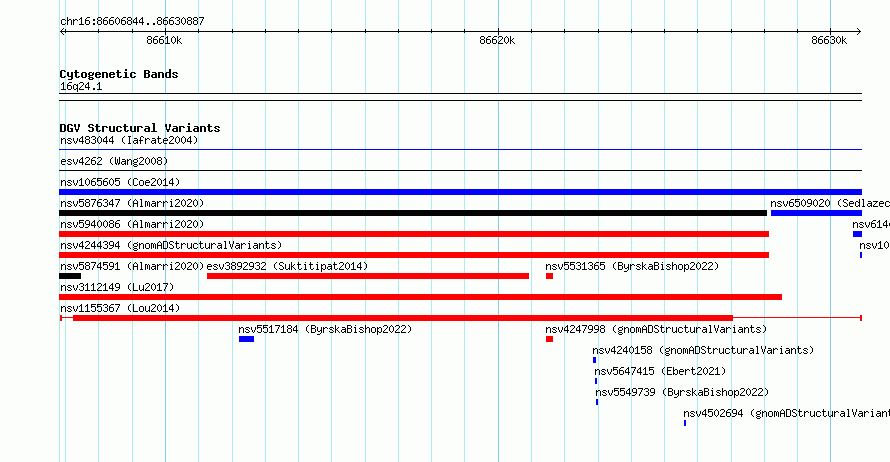
Task: Click the small black nsv5874591 bar
Action: 70,276
